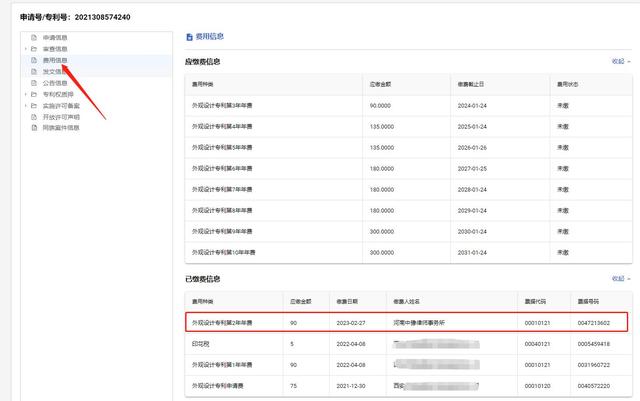Click 未缴 status in 第3年年费 row

pos(563,106)
